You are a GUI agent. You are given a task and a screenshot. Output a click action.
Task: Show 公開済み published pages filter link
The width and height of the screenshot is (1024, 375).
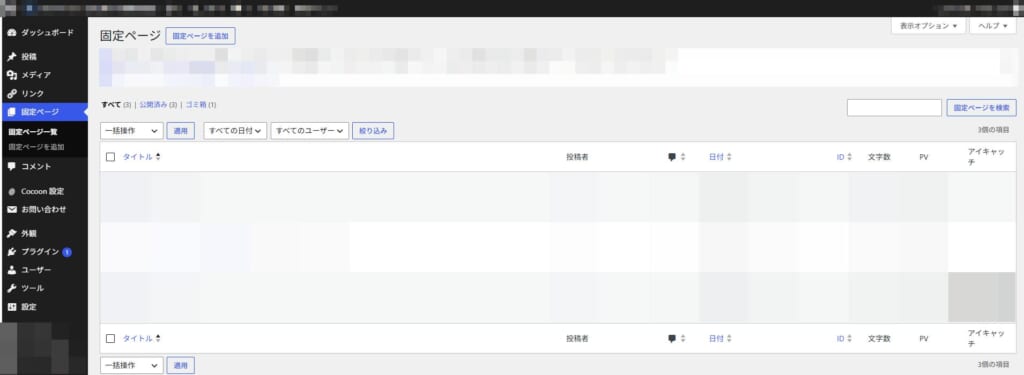pos(153,105)
